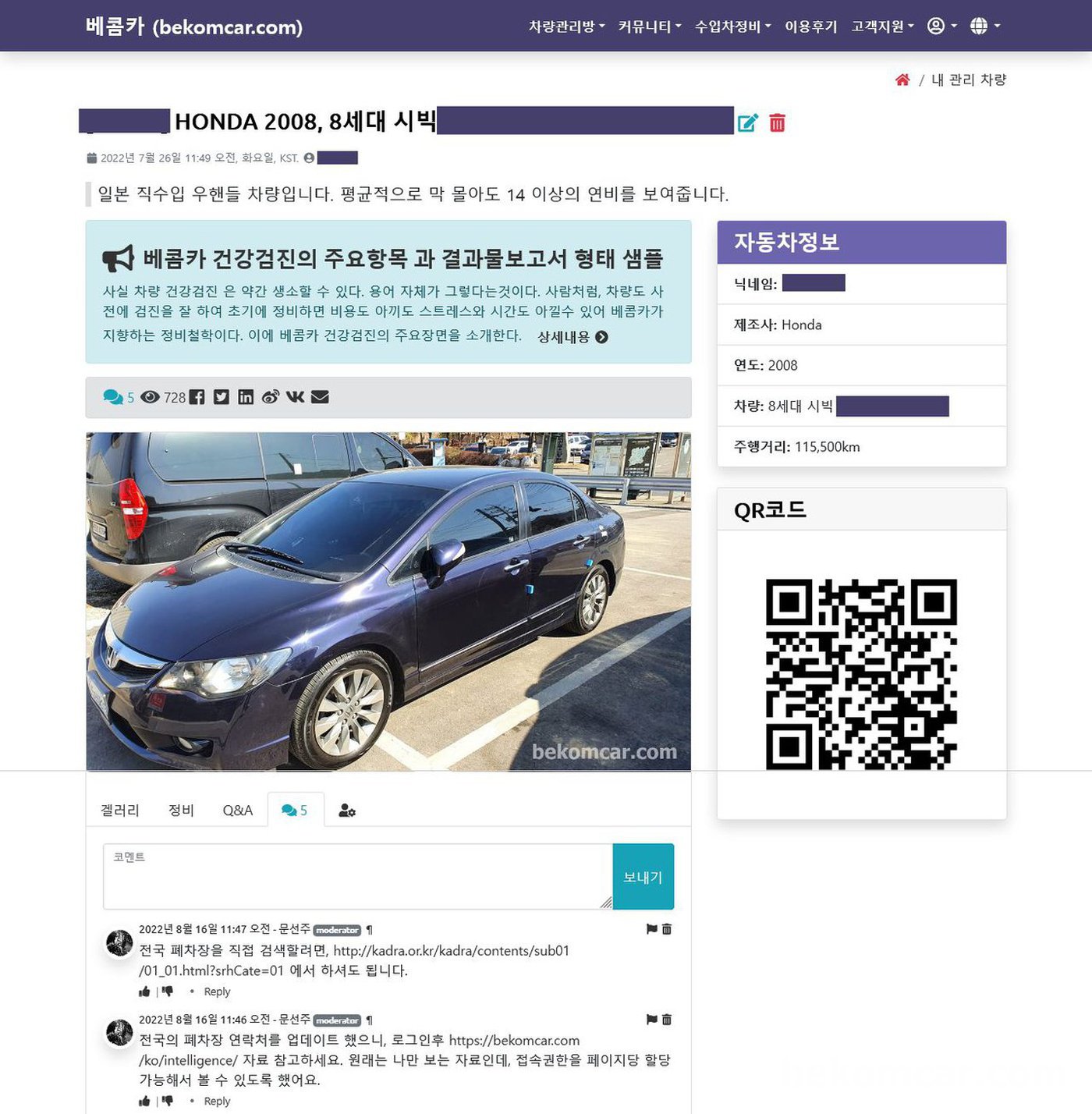Click the avatar of the 11:46 comment
This screenshot has width=1092, height=1114.
pos(119,1033)
